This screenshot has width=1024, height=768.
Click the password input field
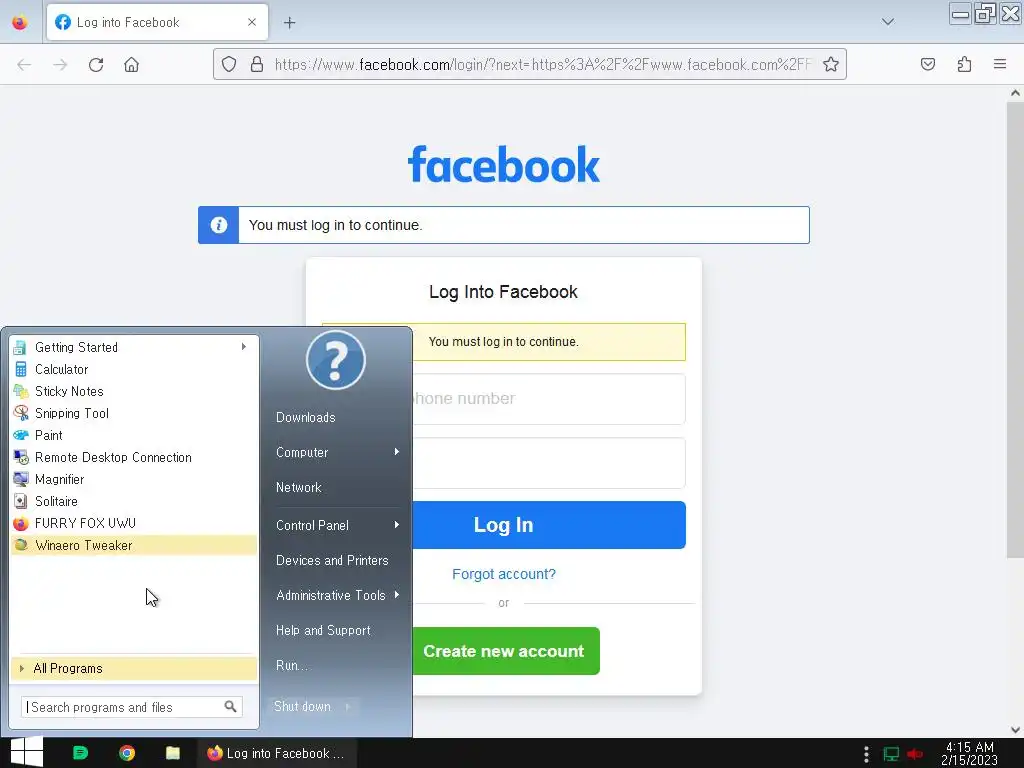549,463
